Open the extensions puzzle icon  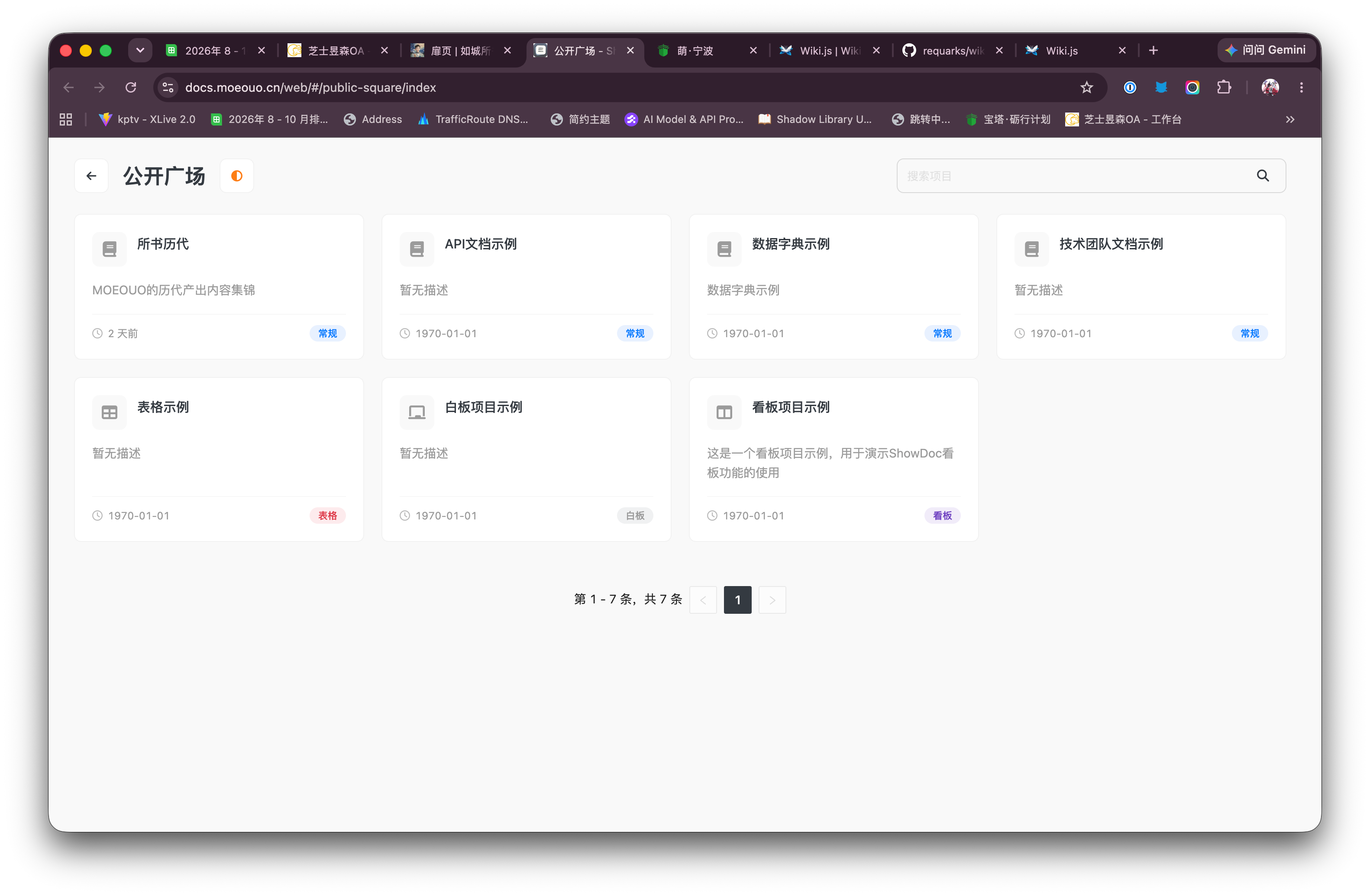pos(1224,87)
